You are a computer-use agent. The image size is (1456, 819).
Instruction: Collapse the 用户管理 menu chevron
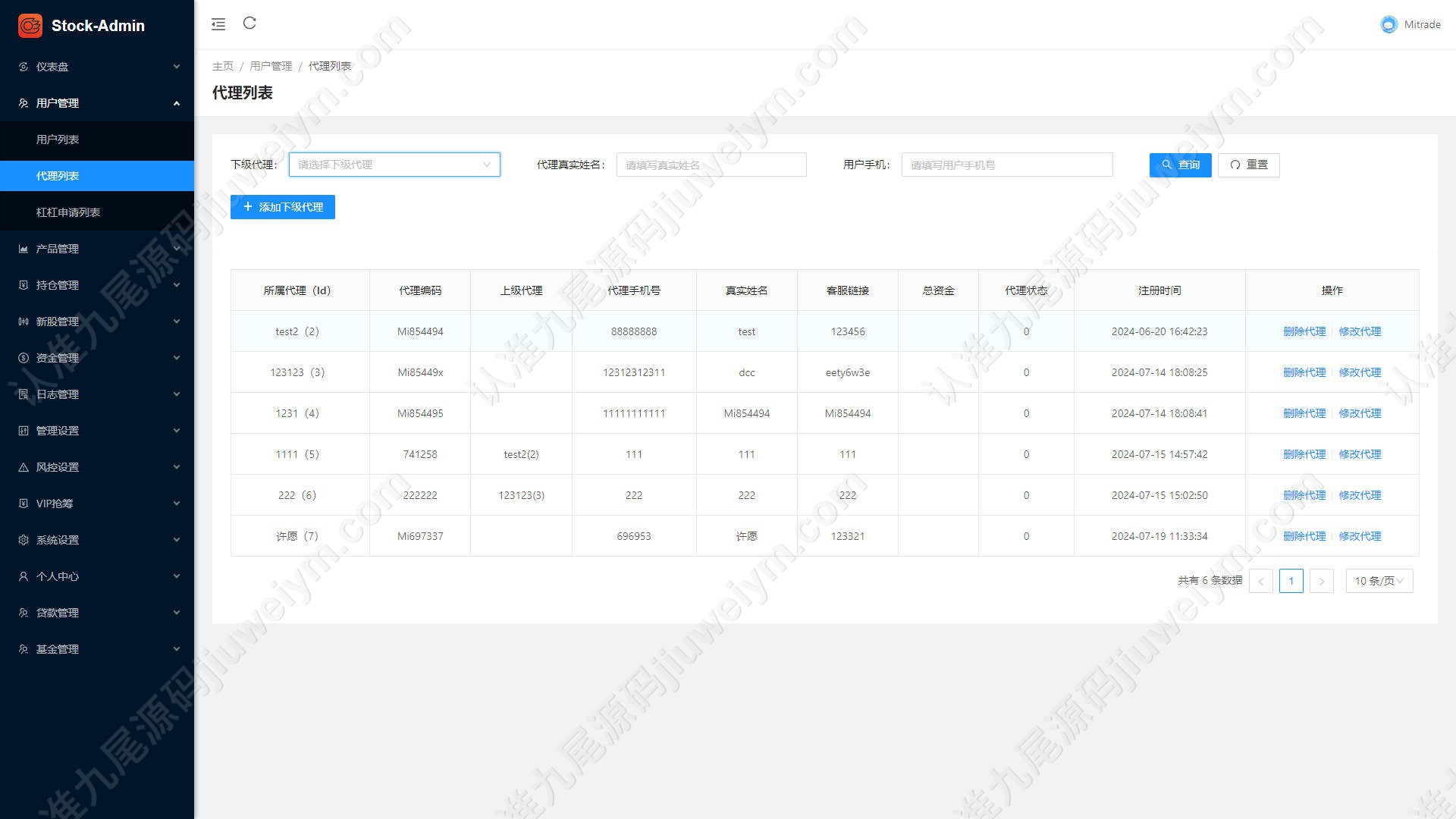[177, 103]
